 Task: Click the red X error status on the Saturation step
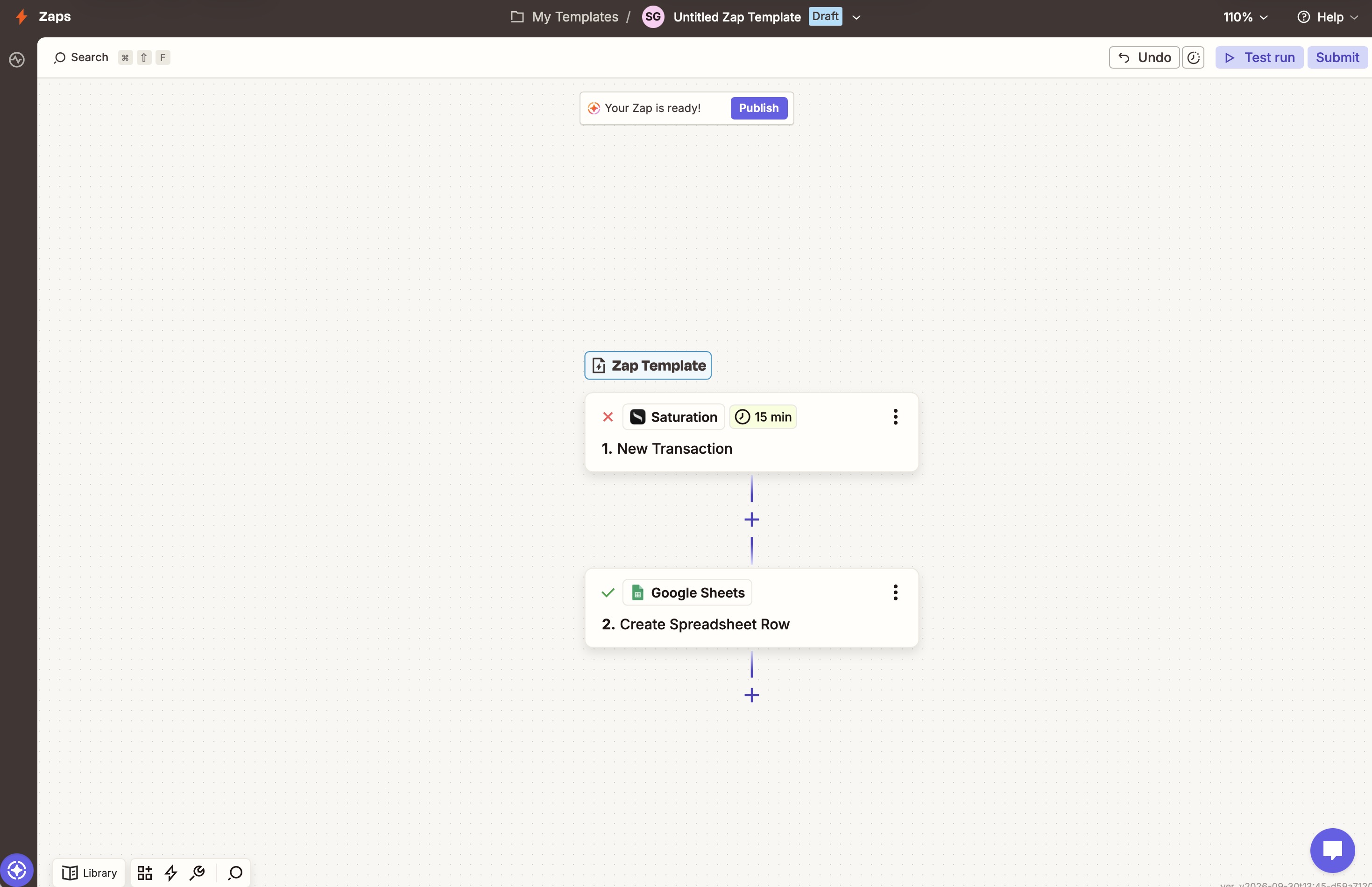pos(608,417)
